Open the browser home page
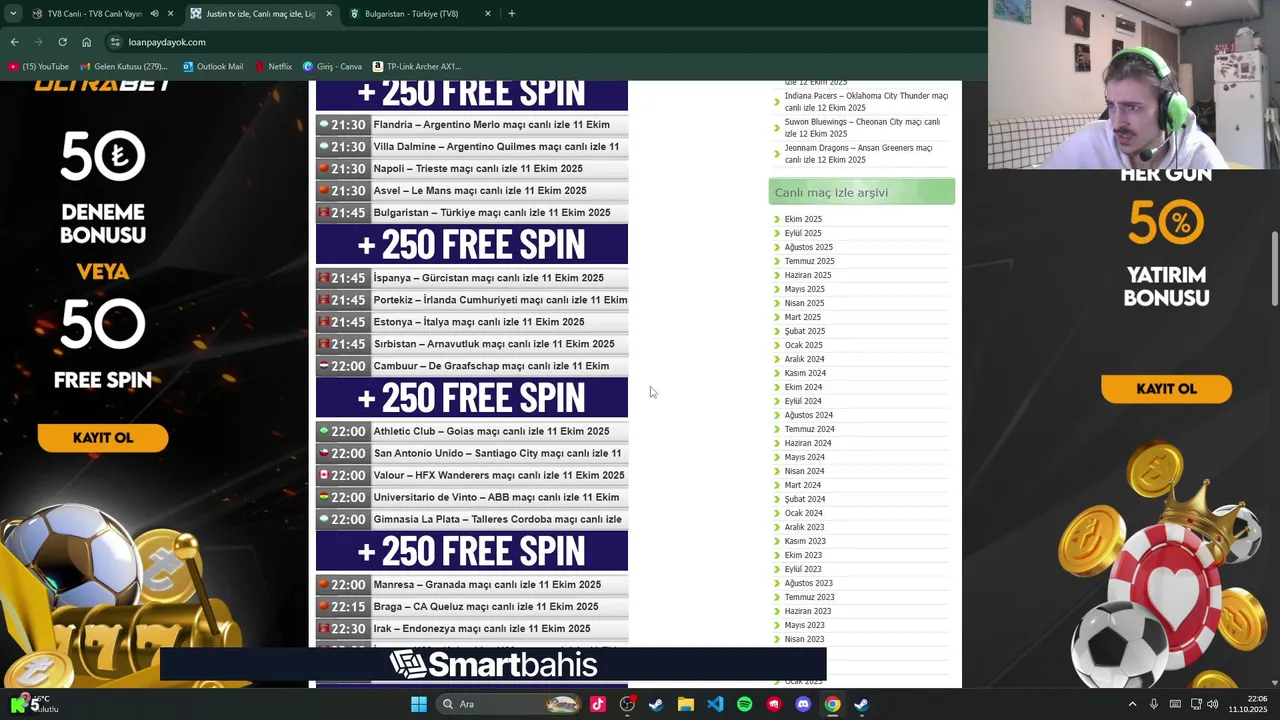Screen dimensions: 1280x720 (86, 42)
